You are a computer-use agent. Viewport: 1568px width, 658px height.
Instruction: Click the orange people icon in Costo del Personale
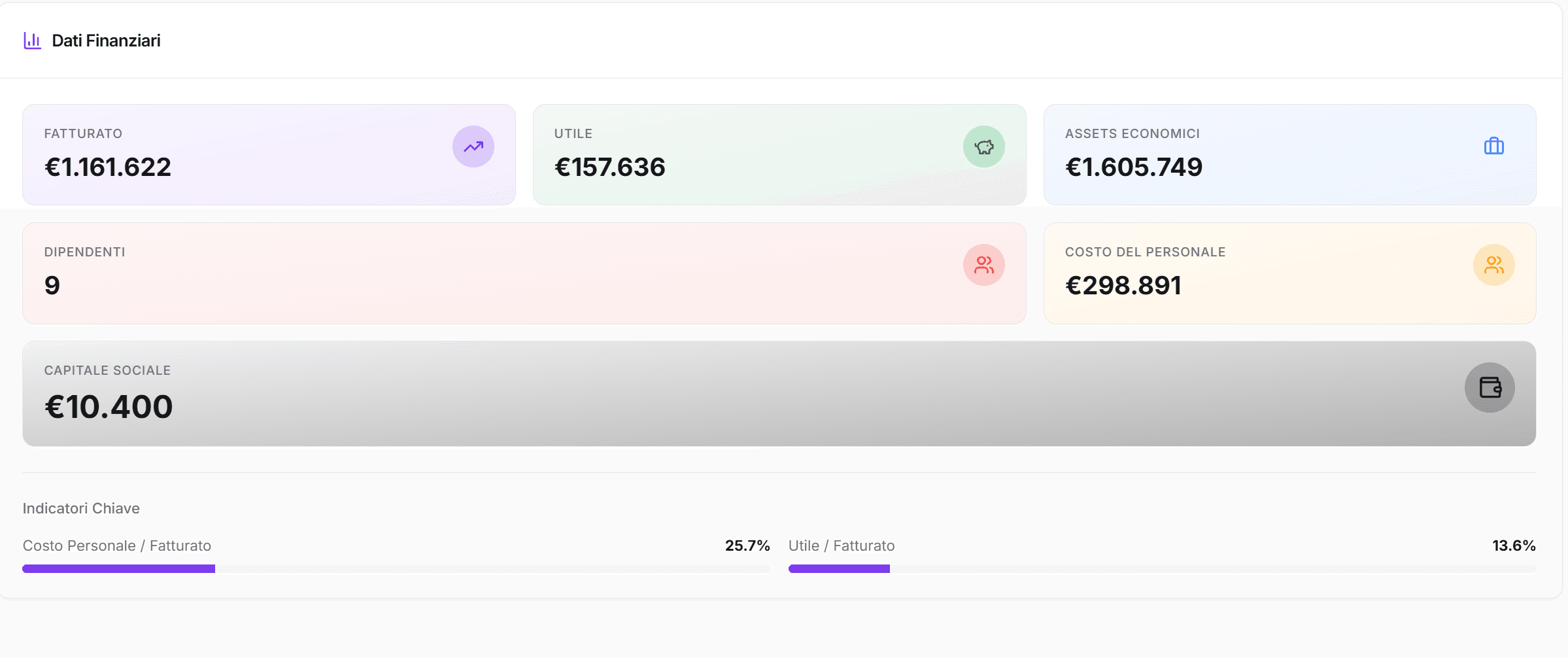(1493, 265)
